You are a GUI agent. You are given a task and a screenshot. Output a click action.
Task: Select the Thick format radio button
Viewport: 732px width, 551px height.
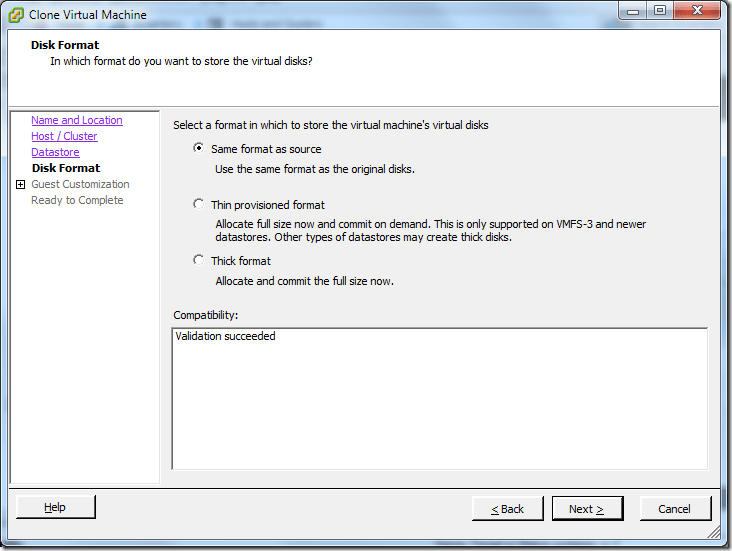point(198,260)
